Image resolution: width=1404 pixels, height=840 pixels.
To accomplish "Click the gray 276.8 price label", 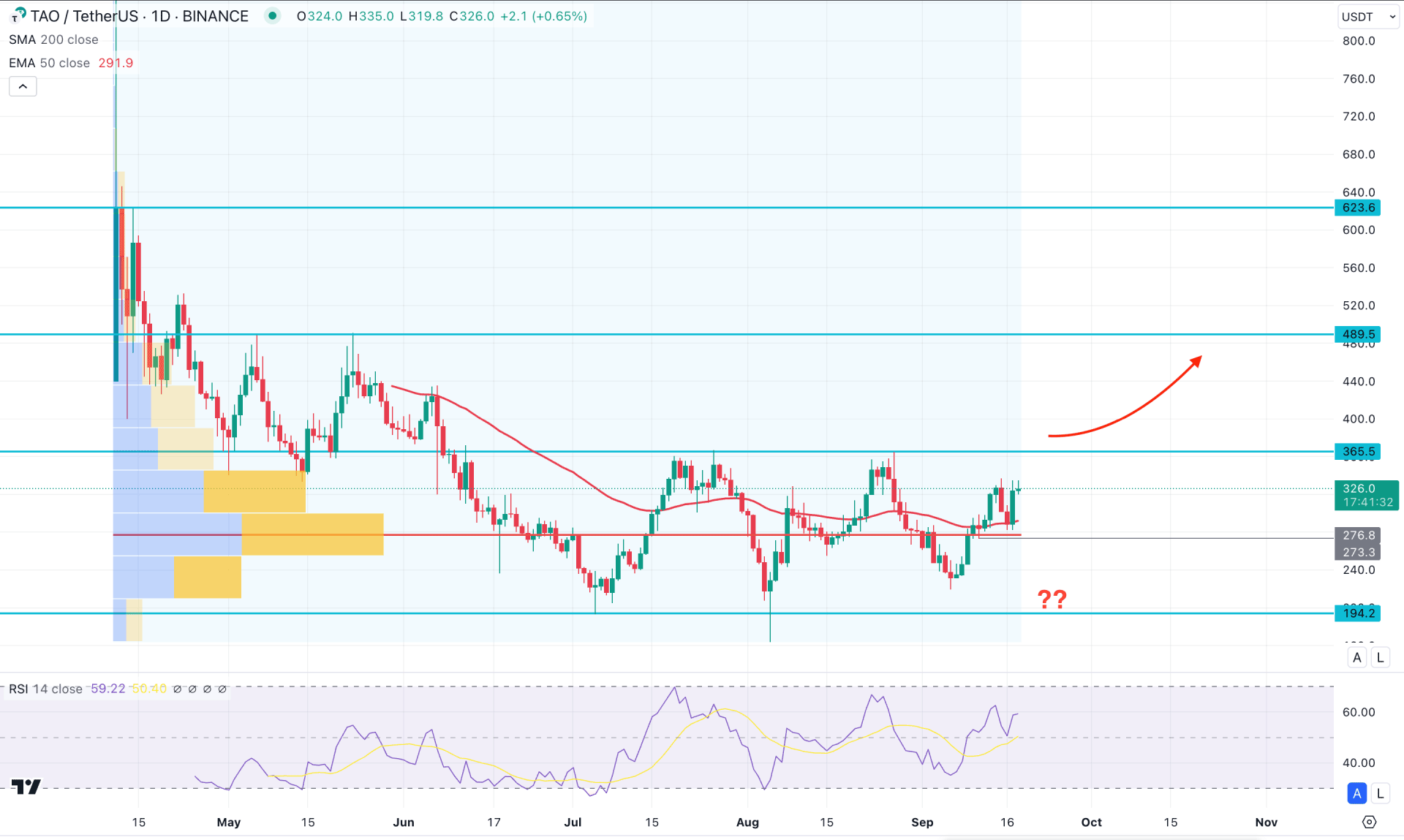I will (1358, 535).
